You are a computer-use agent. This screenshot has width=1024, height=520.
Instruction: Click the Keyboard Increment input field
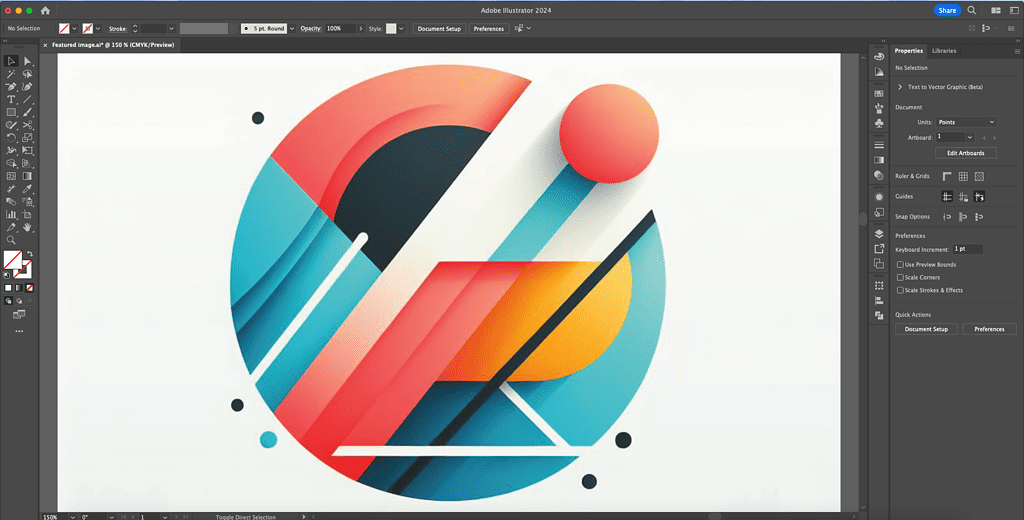[967, 248]
